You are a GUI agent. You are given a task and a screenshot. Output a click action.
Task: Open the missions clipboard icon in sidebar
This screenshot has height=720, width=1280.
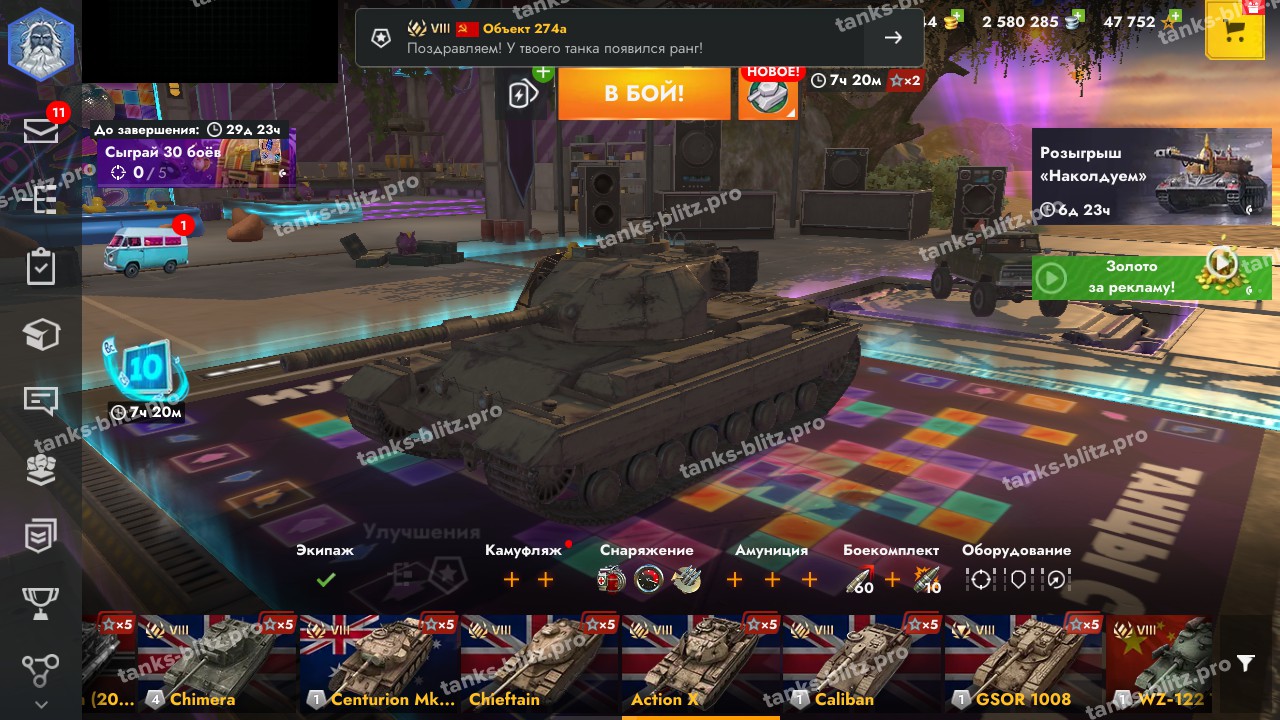(x=41, y=267)
